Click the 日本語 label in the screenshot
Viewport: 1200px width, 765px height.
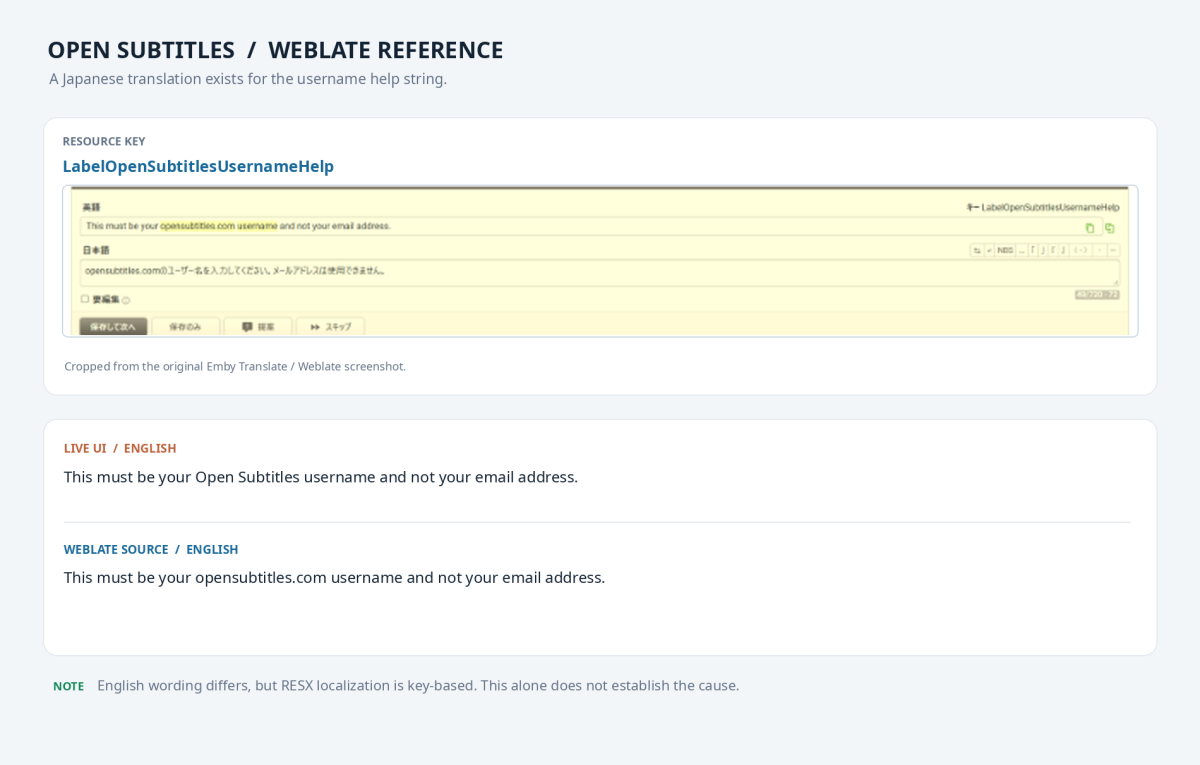click(x=96, y=250)
